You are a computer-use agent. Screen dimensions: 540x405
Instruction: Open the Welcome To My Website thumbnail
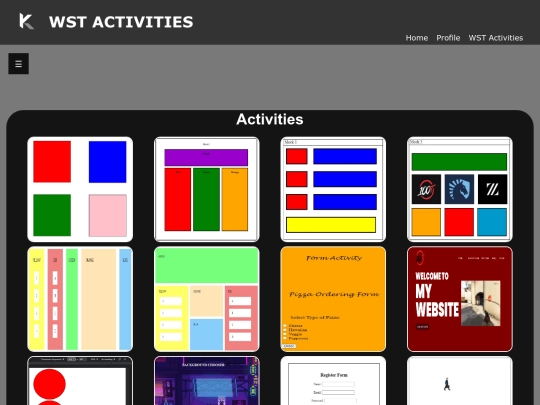(460, 299)
